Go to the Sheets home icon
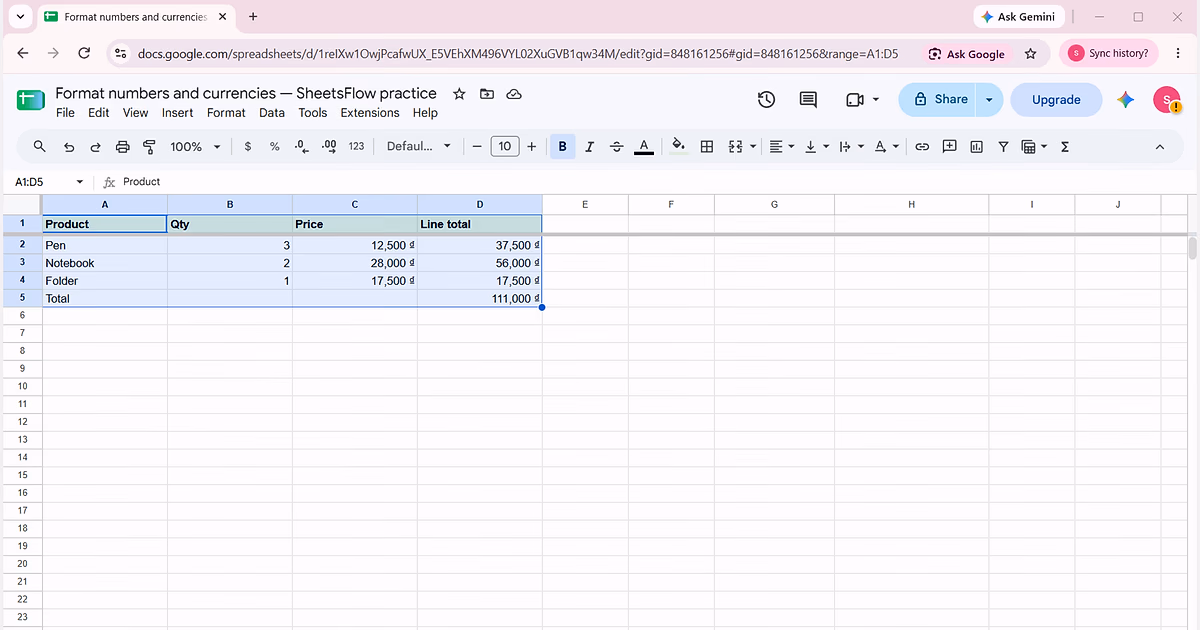 pos(31,100)
